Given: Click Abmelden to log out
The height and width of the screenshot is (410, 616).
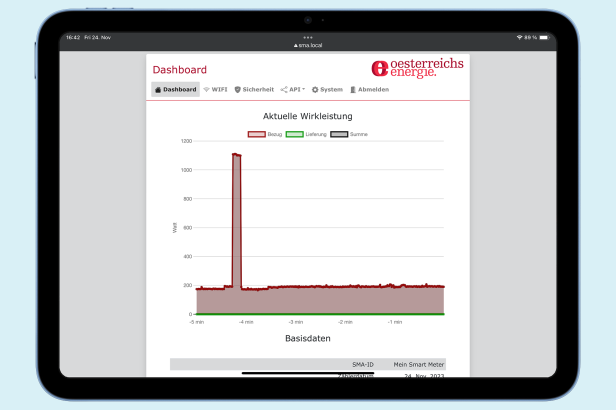Looking at the screenshot, I should pos(369,90).
